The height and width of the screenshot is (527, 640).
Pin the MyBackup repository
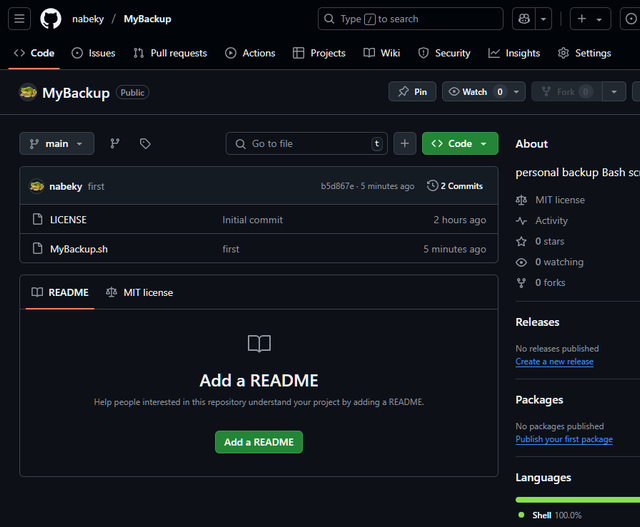point(412,92)
